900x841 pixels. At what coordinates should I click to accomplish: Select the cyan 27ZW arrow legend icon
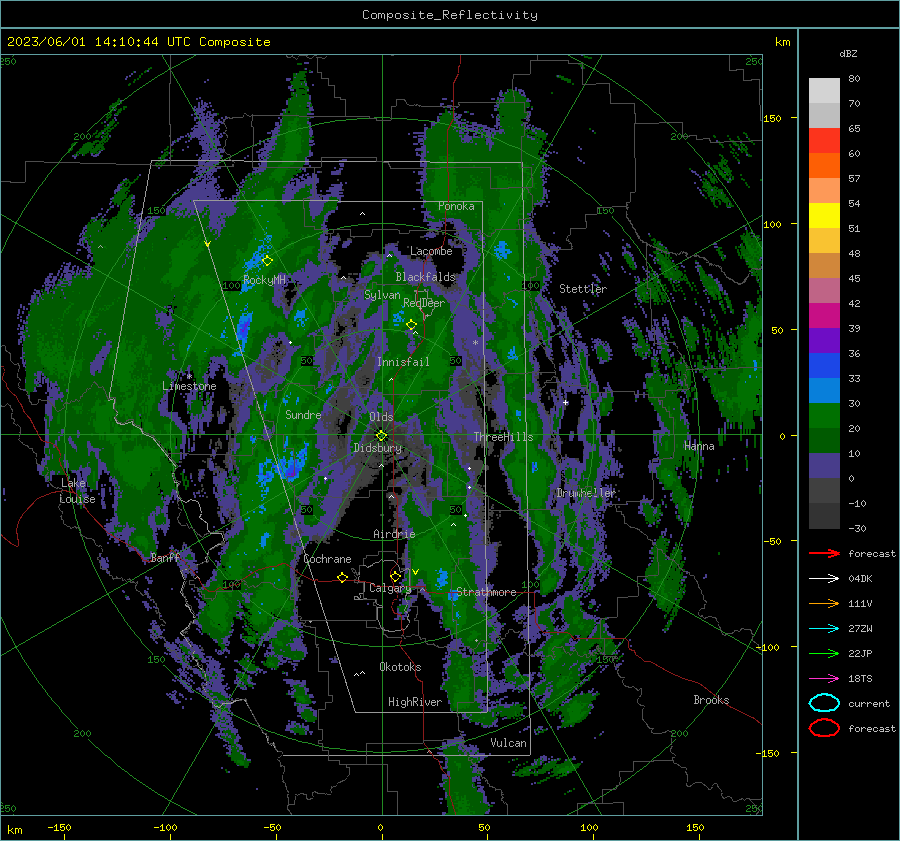(824, 629)
